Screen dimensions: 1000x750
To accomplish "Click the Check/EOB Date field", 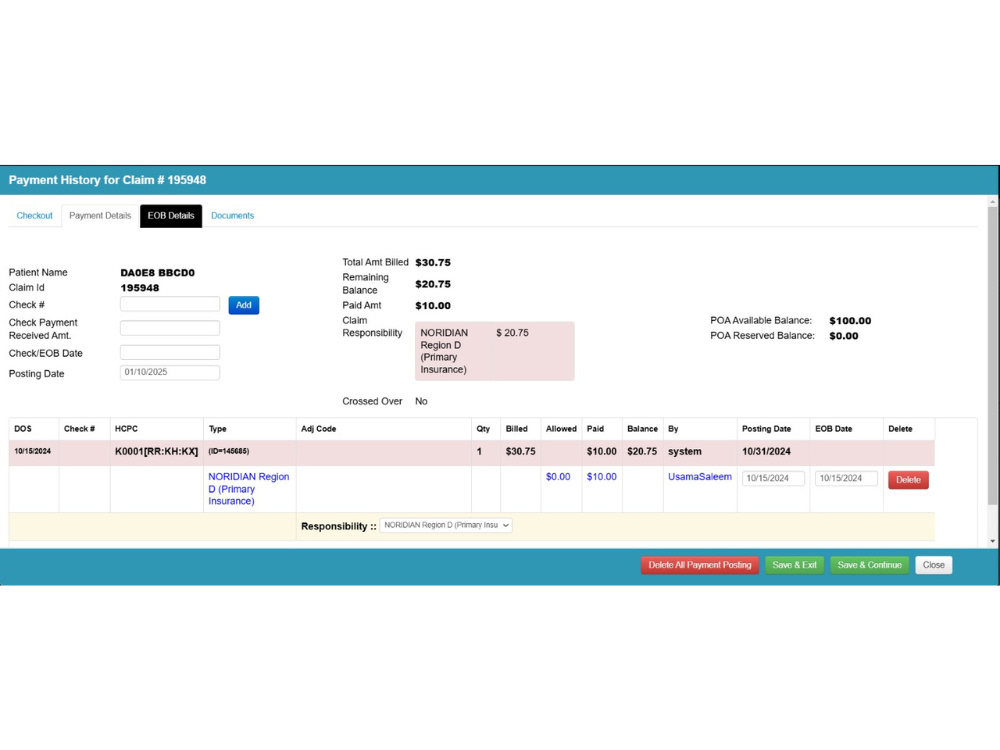I will coord(170,352).
